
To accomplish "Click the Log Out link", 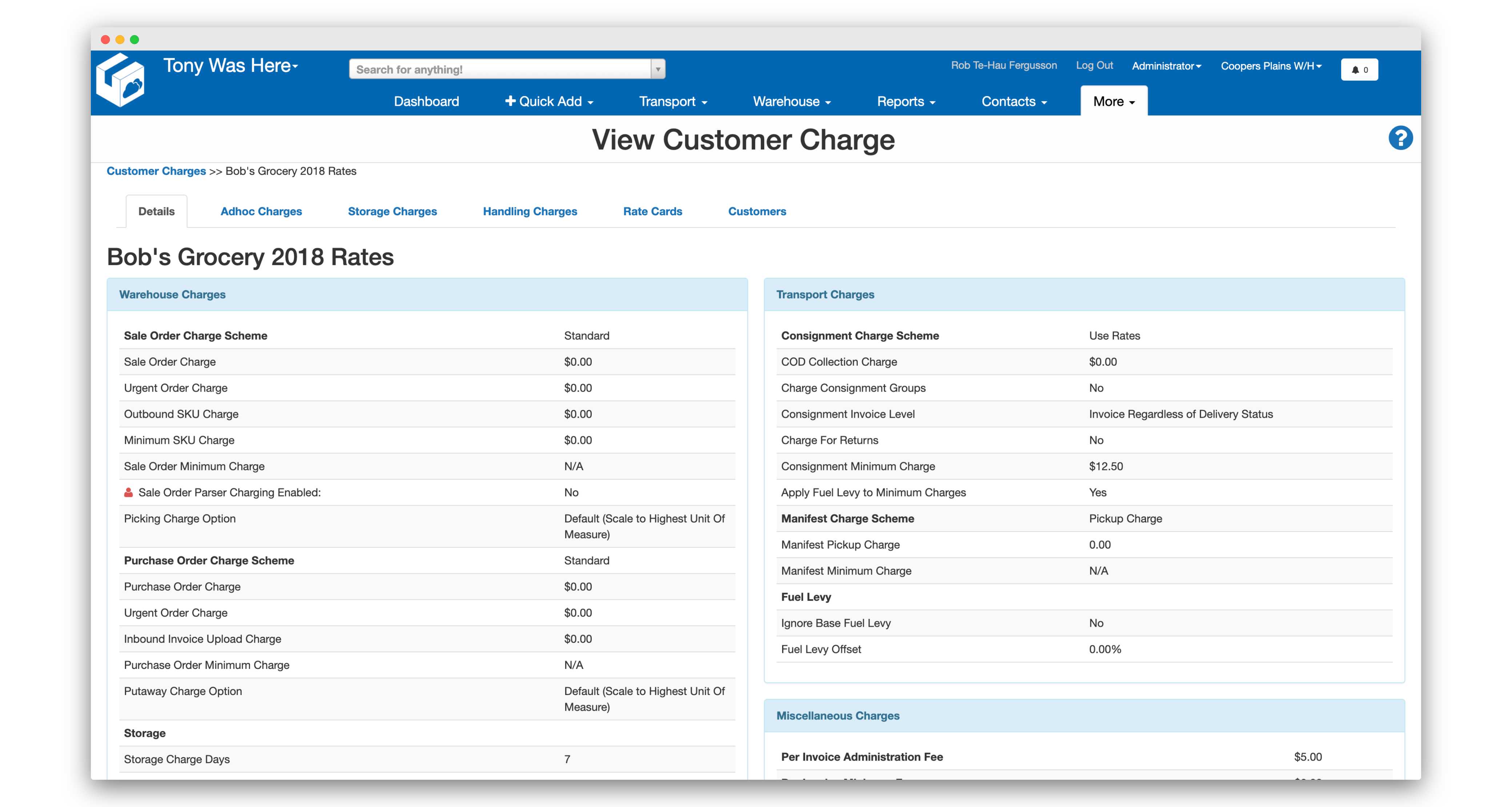I will click(1094, 65).
